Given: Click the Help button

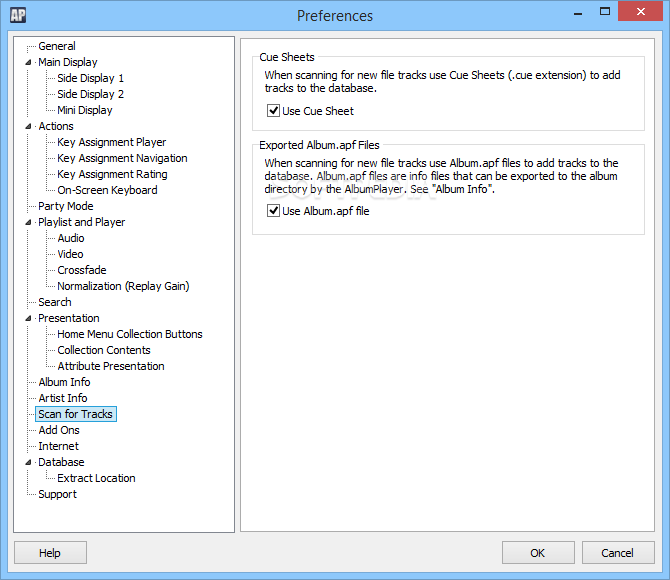Looking at the screenshot, I should point(50,553).
